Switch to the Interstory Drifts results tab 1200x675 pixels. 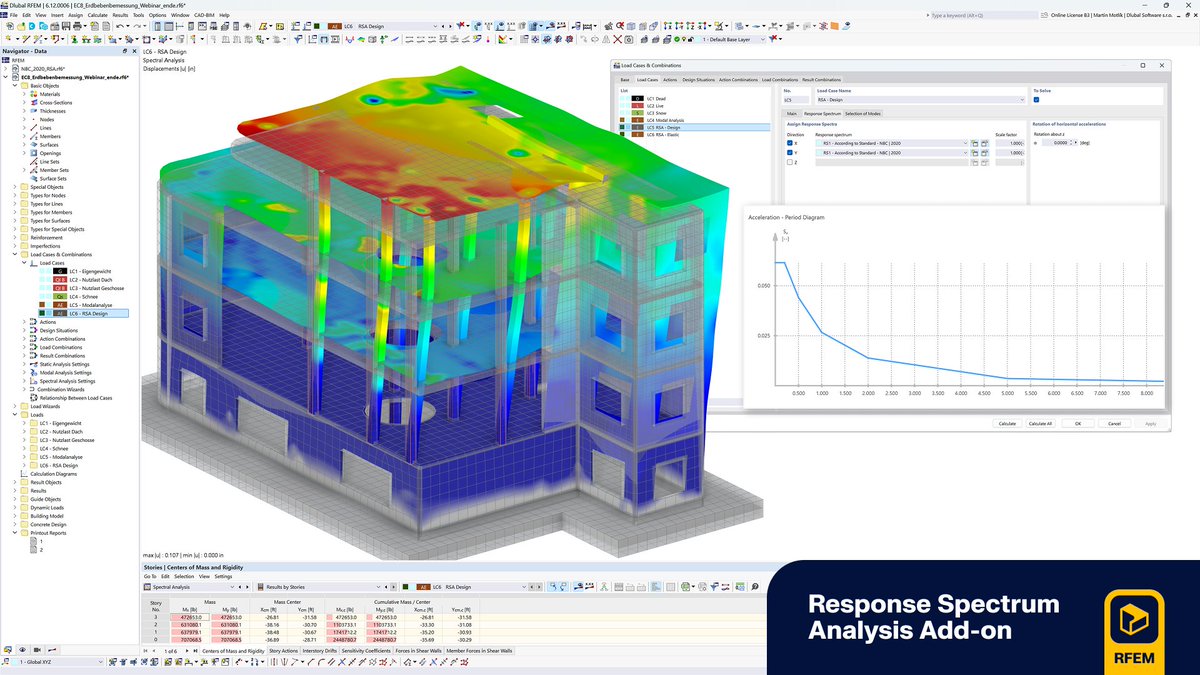(x=320, y=651)
